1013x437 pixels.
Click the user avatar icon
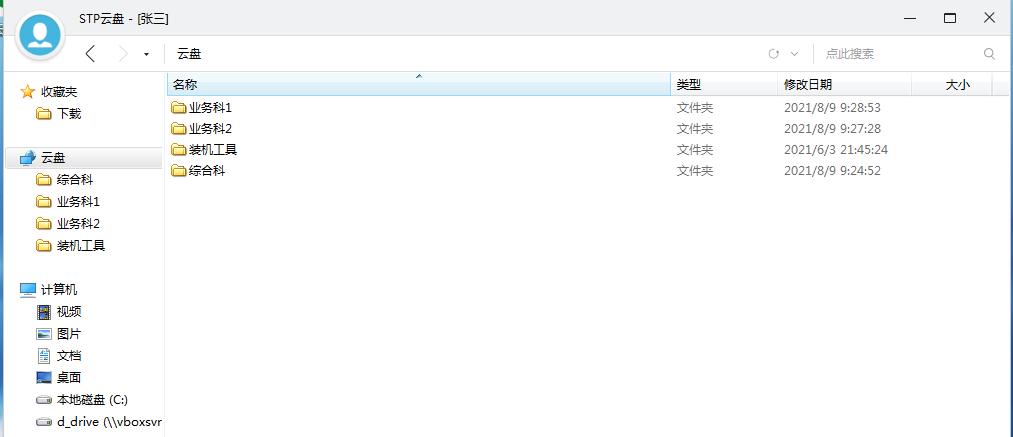pyautogui.click(x=40, y=35)
